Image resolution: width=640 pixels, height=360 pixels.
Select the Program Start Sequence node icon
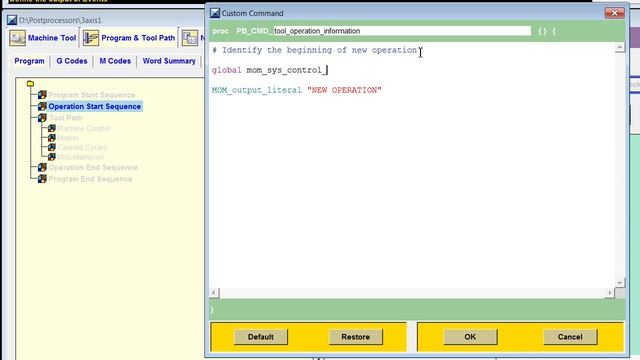pyautogui.click(x=42, y=95)
